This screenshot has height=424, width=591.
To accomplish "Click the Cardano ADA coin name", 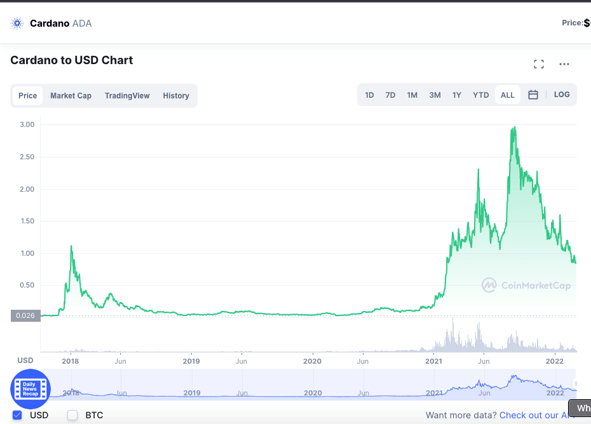I will (x=61, y=23).
